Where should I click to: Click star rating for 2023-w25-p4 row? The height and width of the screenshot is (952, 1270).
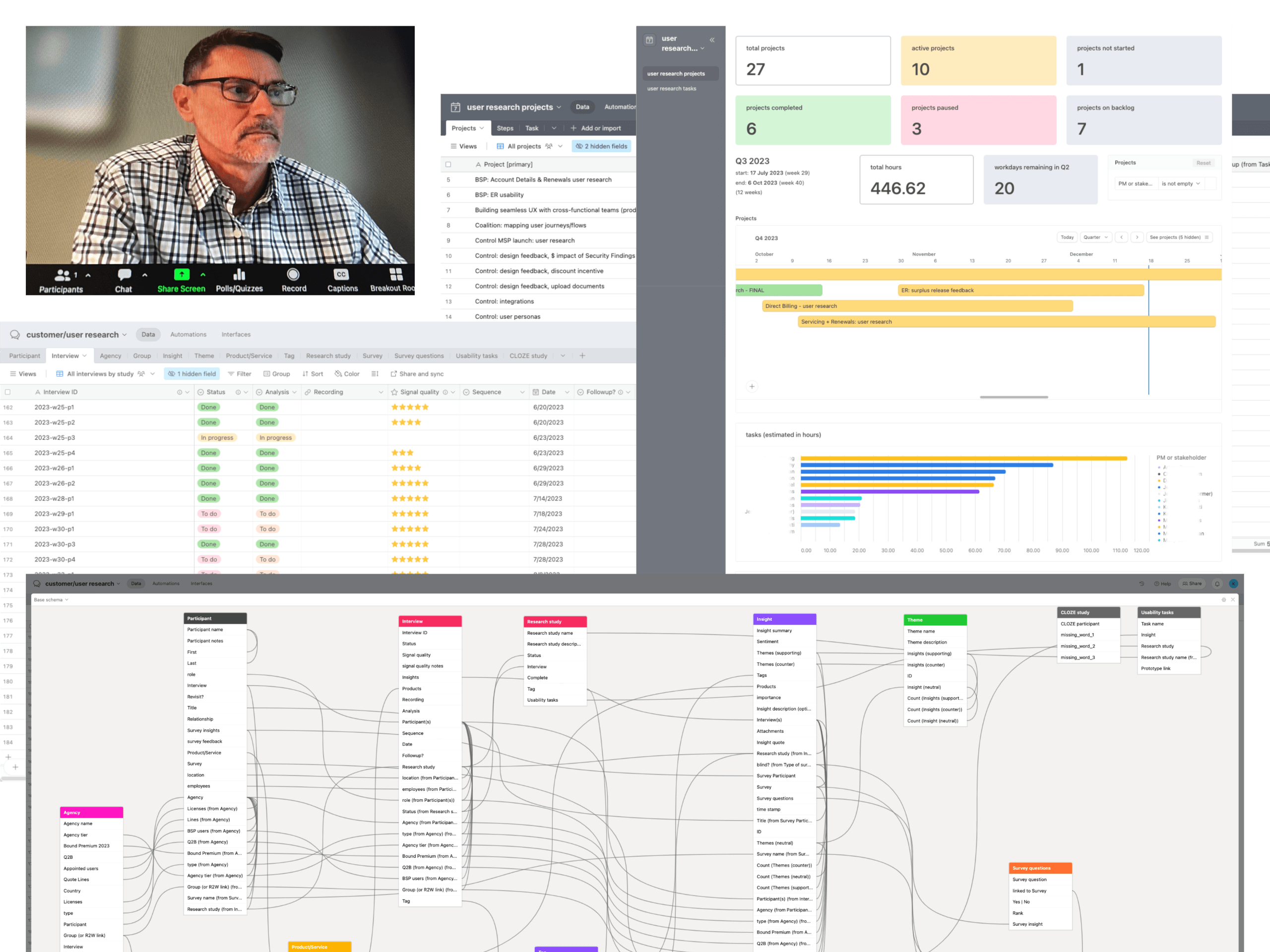(402, 453)
